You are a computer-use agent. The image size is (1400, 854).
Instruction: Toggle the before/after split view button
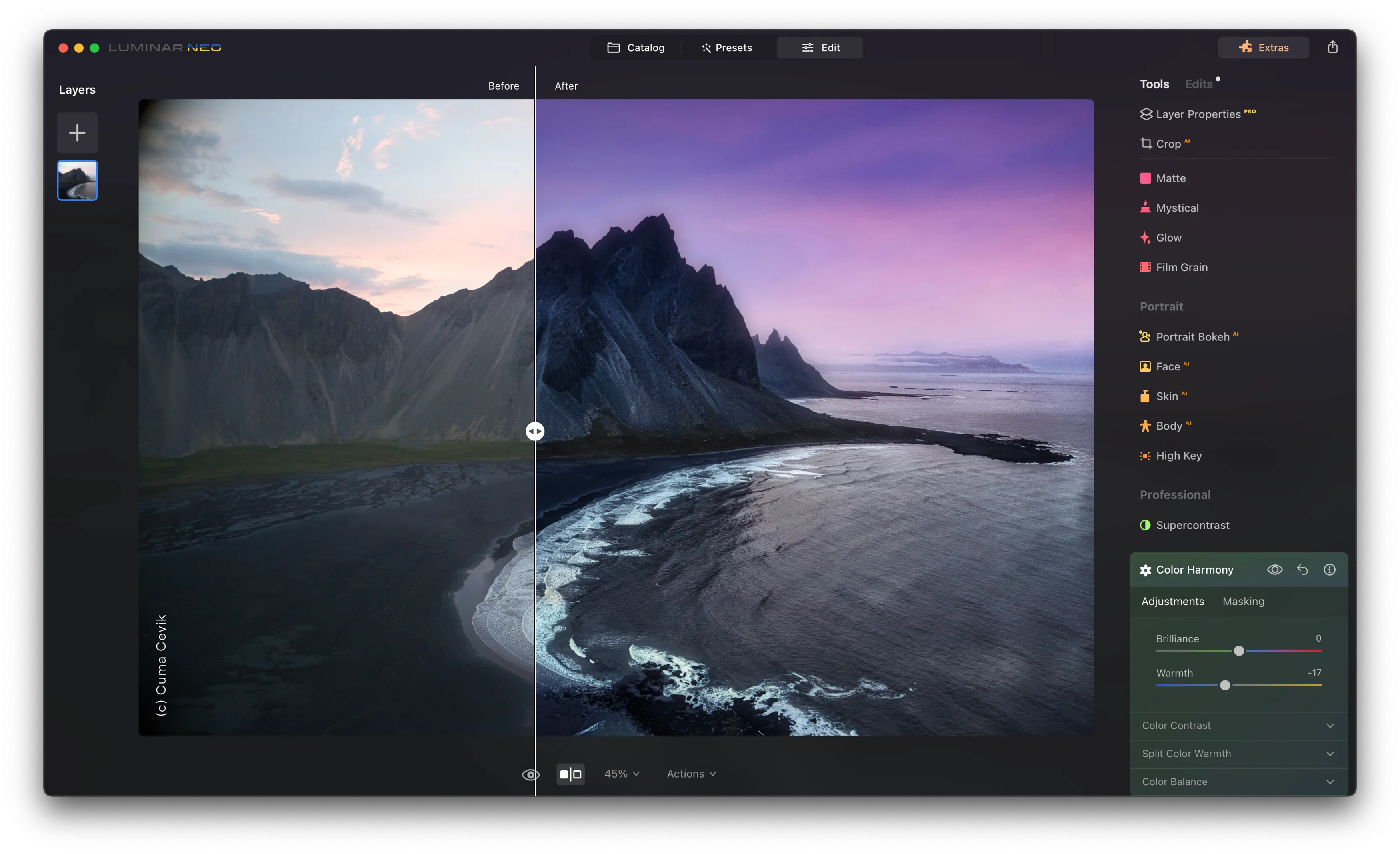[x=570, y=774]
